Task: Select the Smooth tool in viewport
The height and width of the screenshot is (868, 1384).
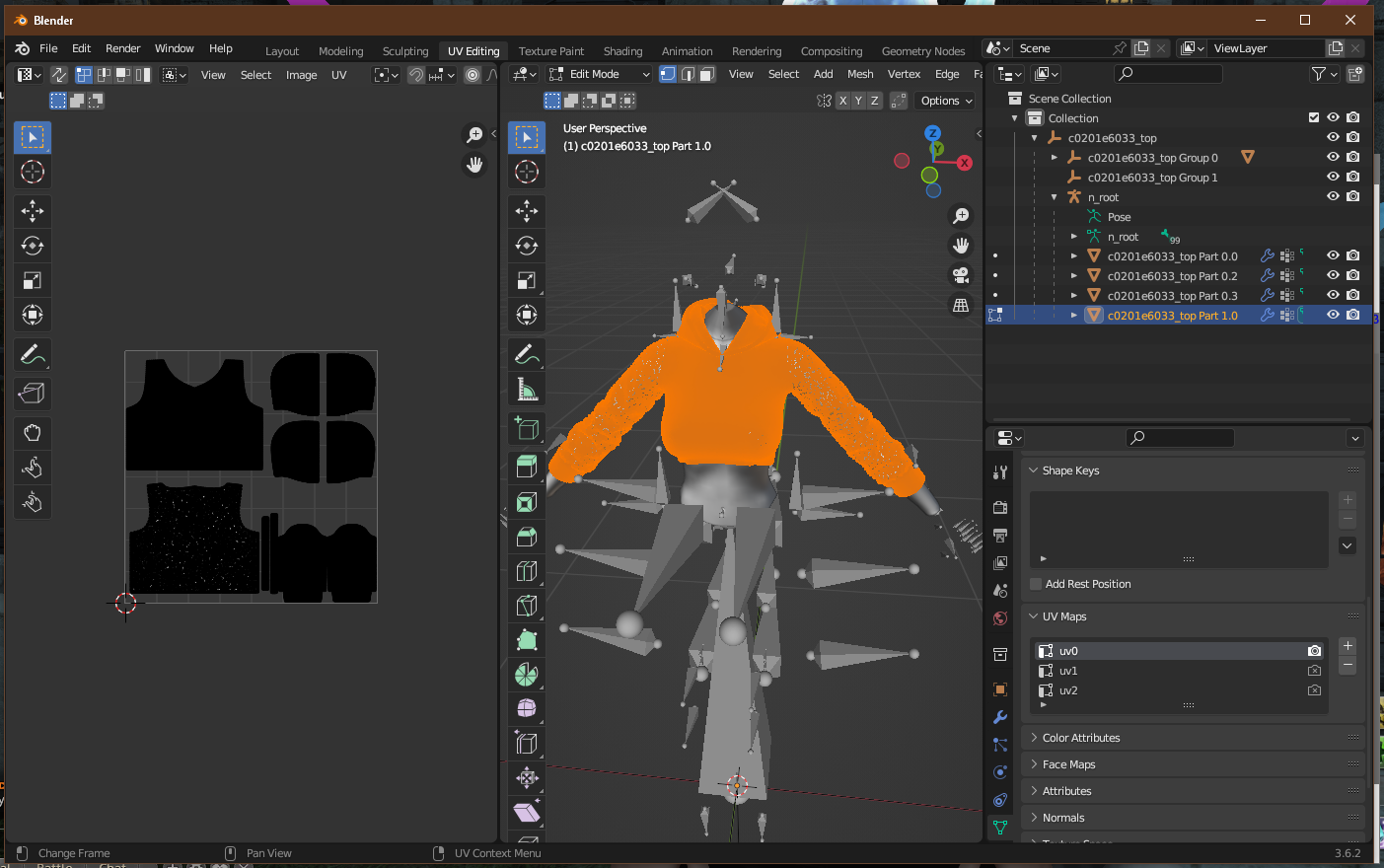Action: (x=527, y=709)
